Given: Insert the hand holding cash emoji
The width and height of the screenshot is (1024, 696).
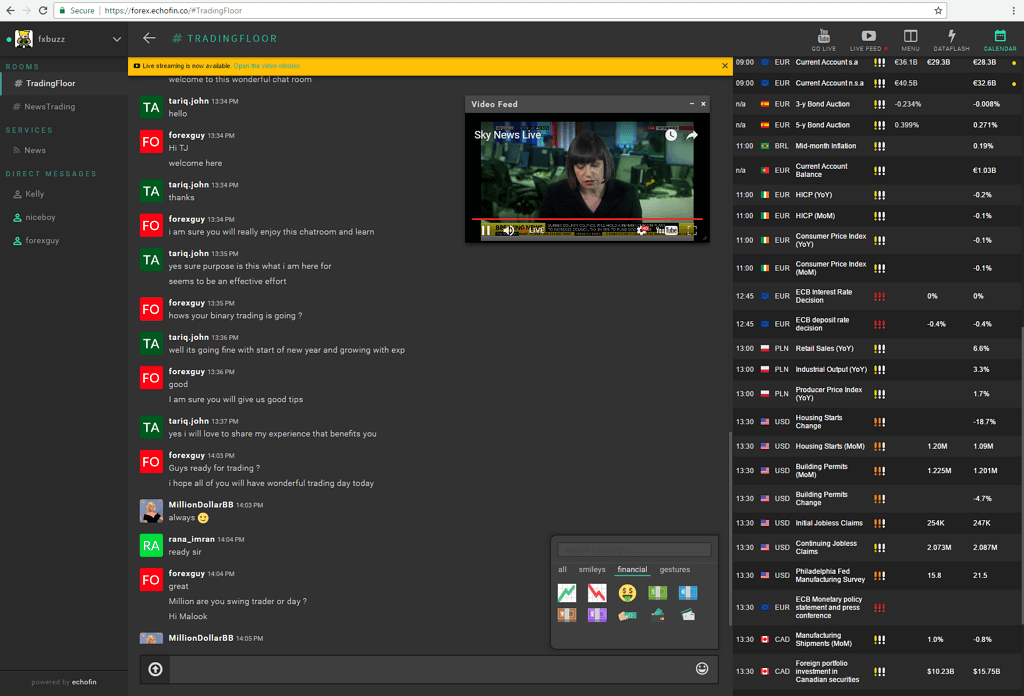Looking at the screenshot, I should (x=628, y=615).
